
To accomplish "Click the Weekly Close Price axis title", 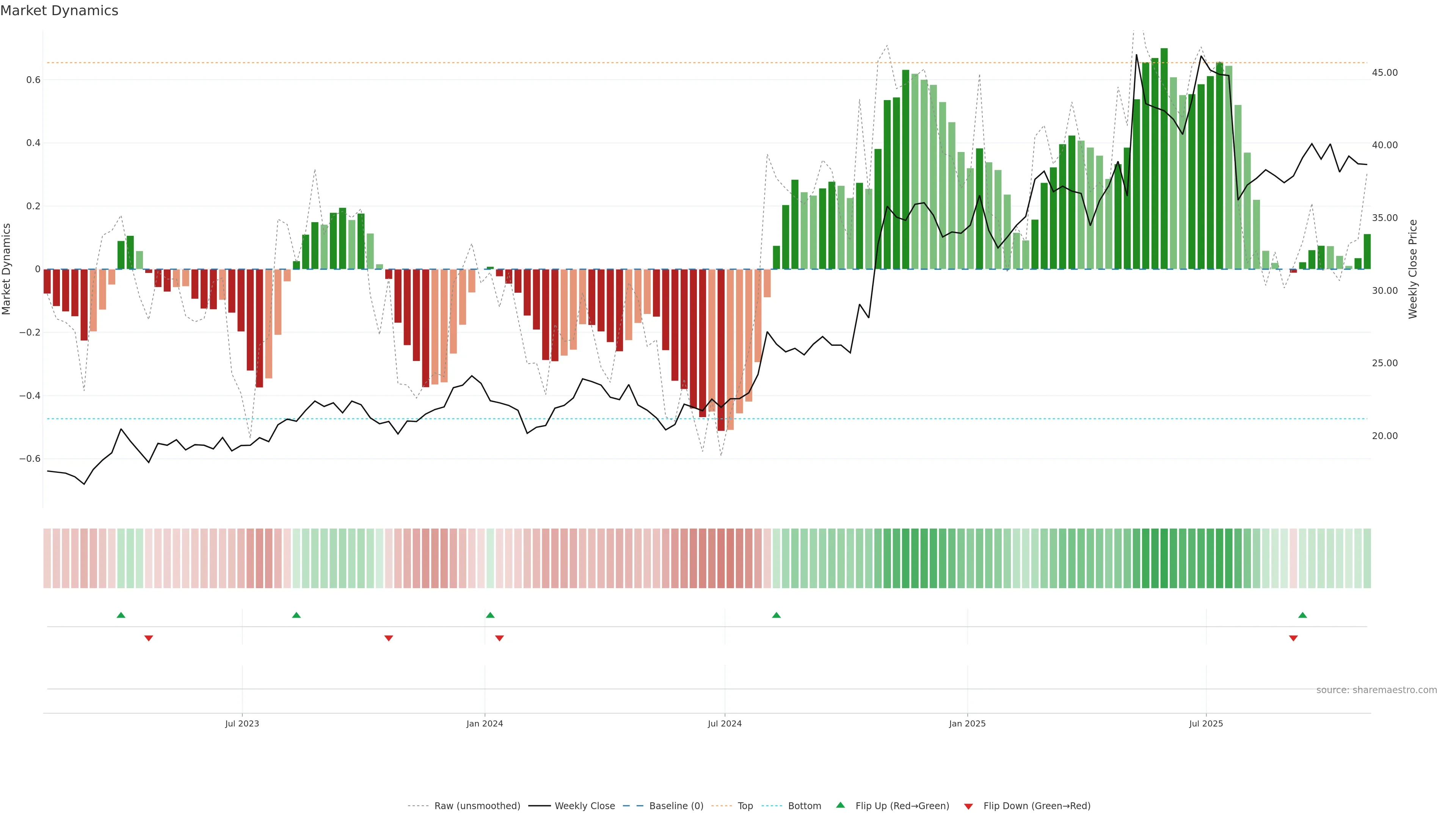I will (x=1413, y=269).
